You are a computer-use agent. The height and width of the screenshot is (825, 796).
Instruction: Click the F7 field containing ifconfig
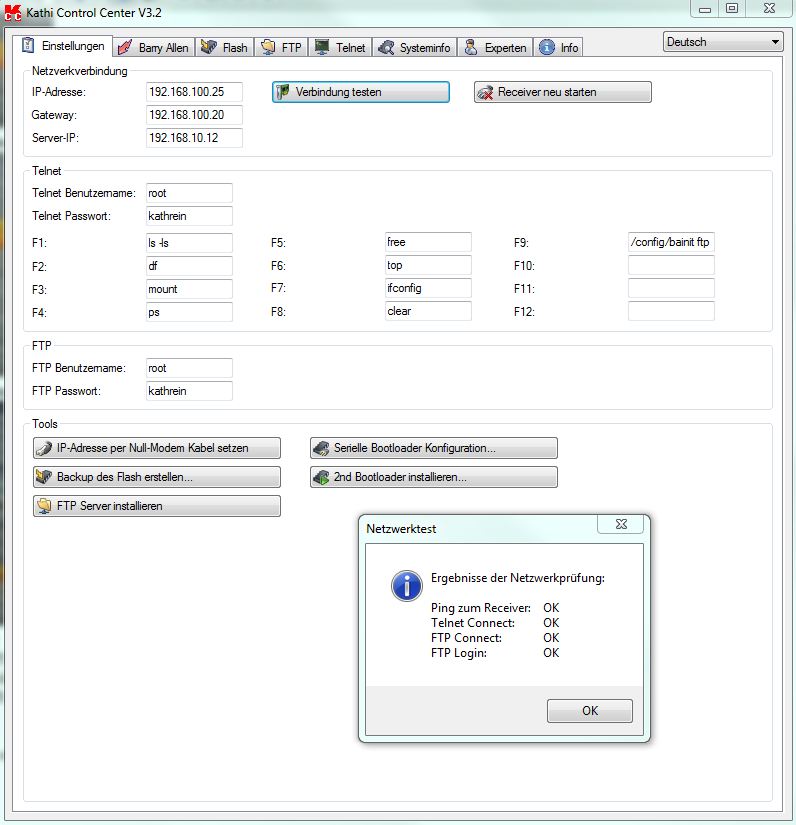(x=428, y=288)
